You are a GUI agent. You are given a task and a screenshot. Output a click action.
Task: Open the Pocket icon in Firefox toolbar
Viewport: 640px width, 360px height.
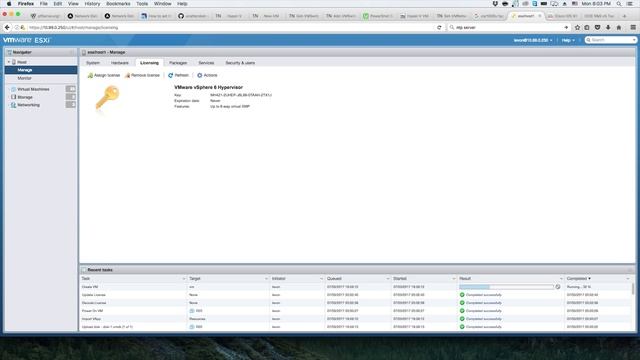(598, 27)
